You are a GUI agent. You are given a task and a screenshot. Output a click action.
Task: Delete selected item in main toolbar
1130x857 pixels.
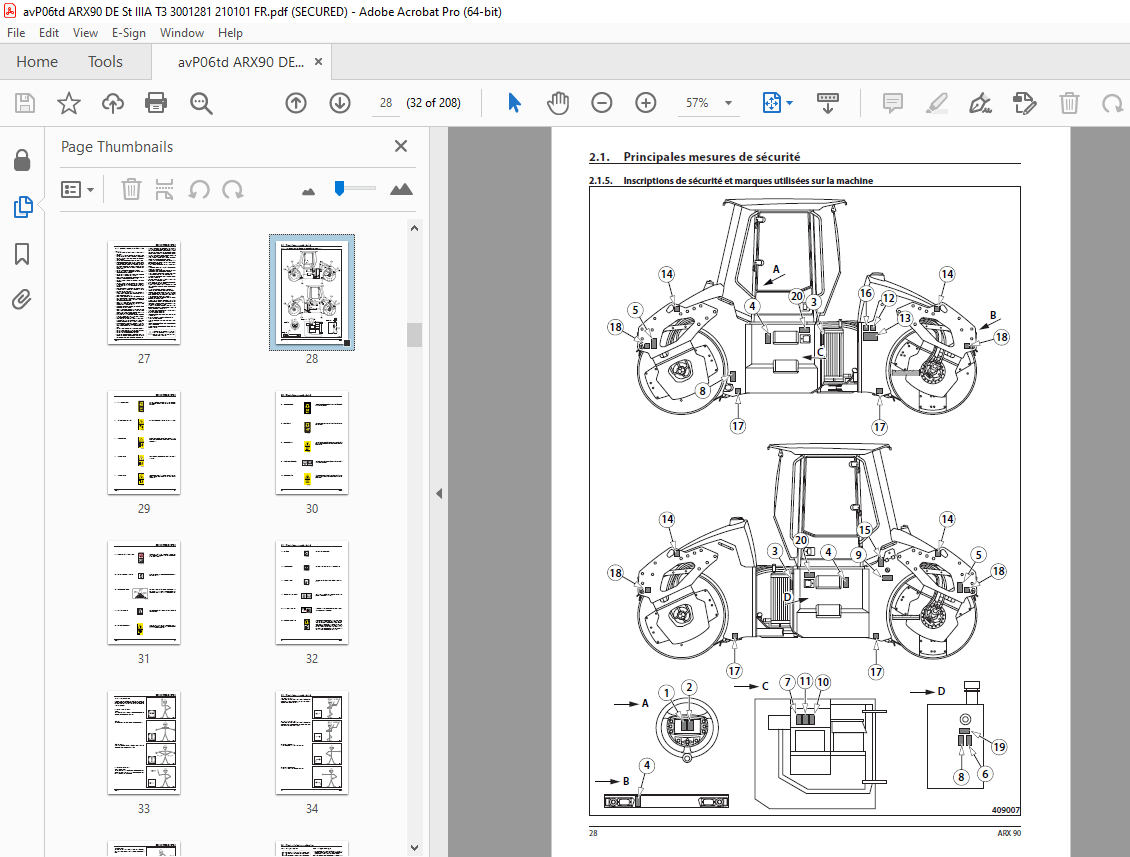coord(1069,103)
